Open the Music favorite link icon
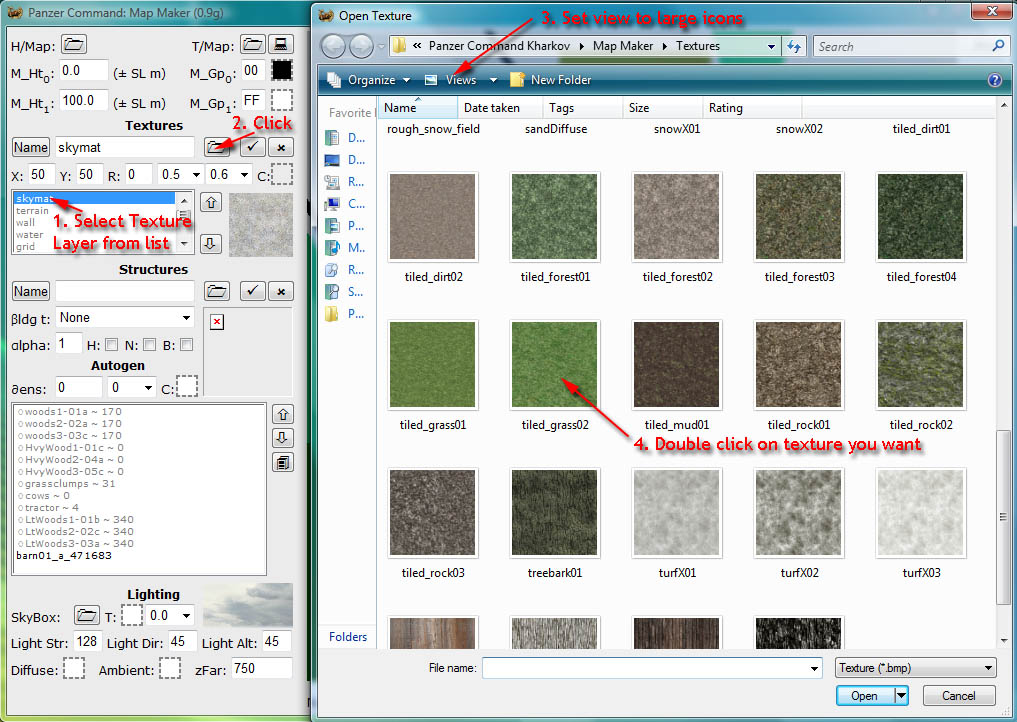The image size is (1017, 722). (332, 247)
